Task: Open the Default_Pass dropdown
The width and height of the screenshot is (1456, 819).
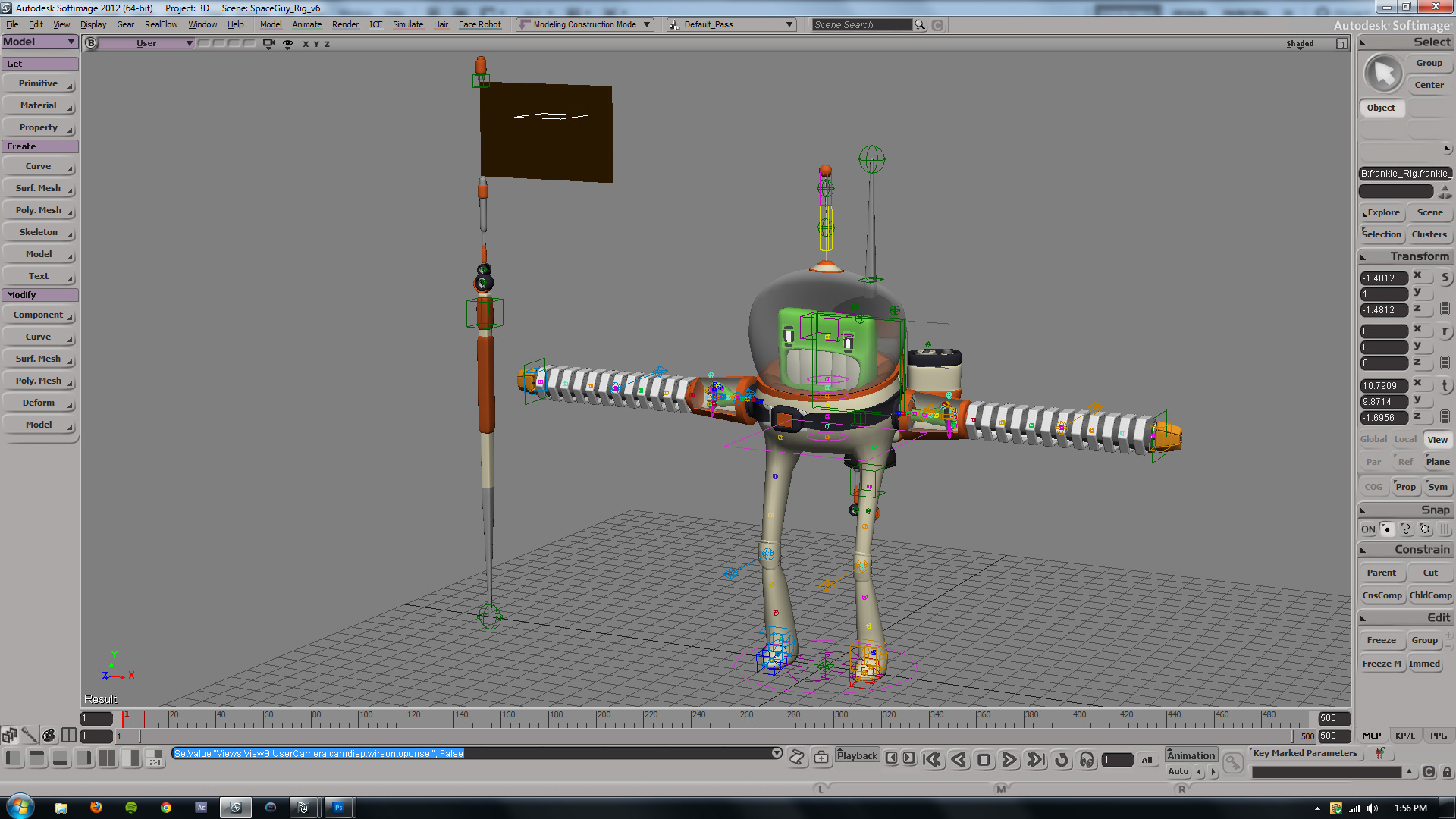Action: 732,24
